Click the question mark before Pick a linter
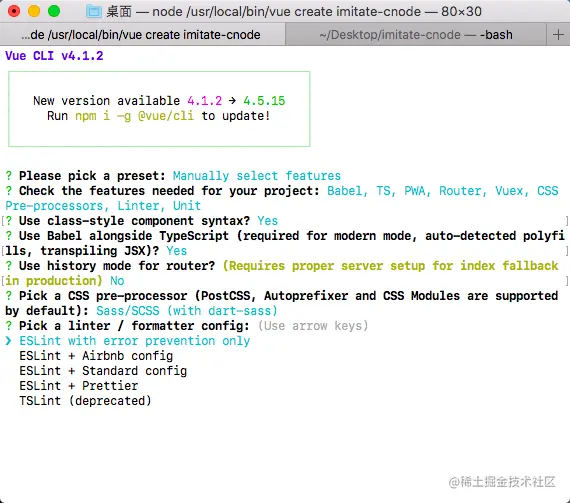570x503 pixels. (x=9, y=326)
